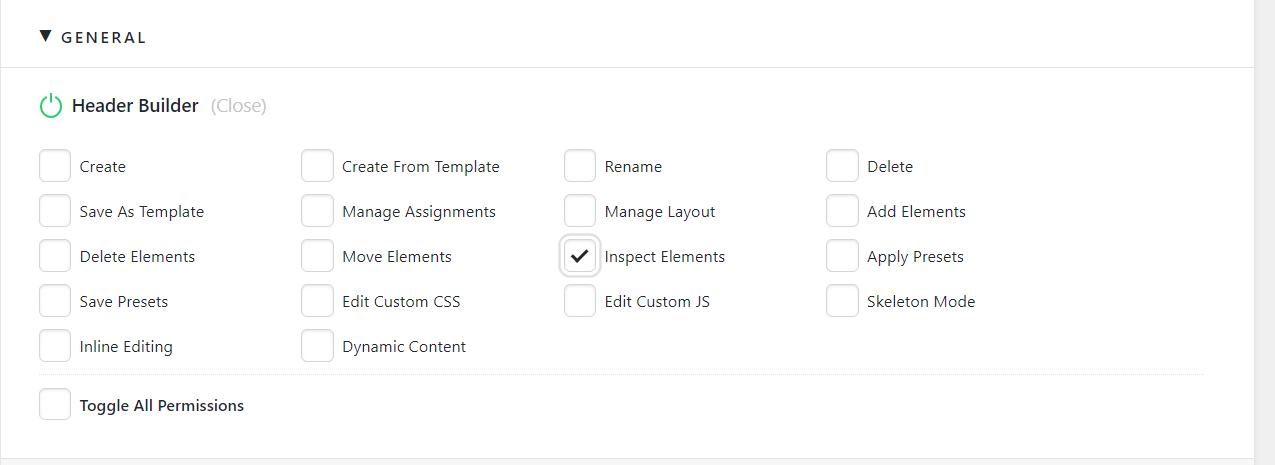
Task: Enable the Edit Custom JS checkbox
Action: pos(580,301)
